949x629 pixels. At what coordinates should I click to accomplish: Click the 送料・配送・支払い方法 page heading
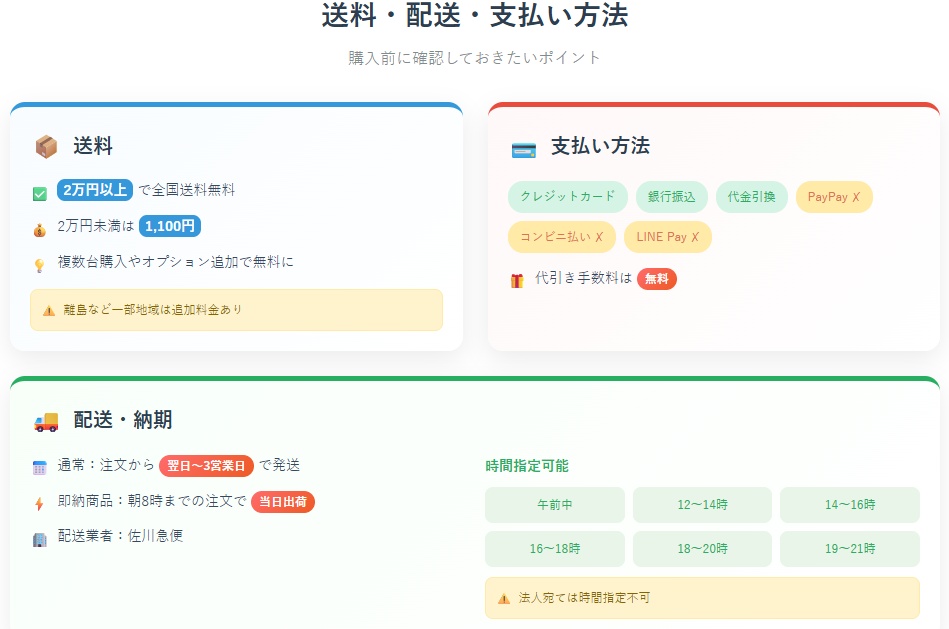474,15
